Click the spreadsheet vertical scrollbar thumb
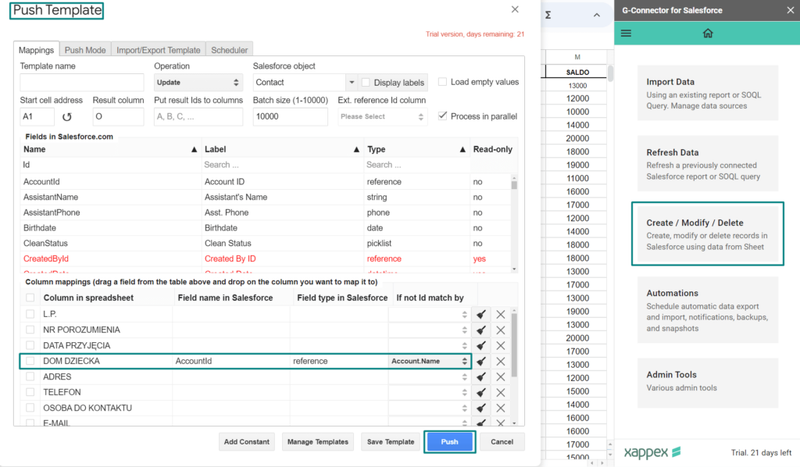 [x=610, y=74]
